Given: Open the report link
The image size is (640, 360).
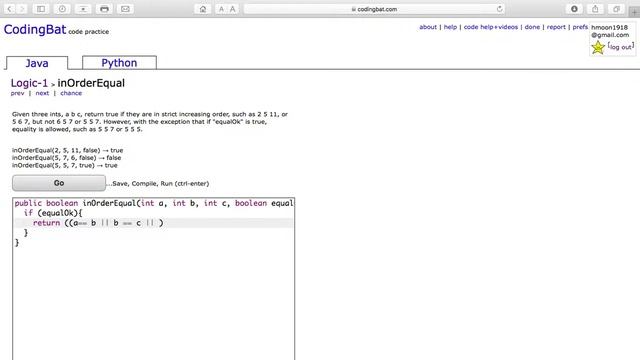Looking at the screenshot, I should (x=556, y=27).
